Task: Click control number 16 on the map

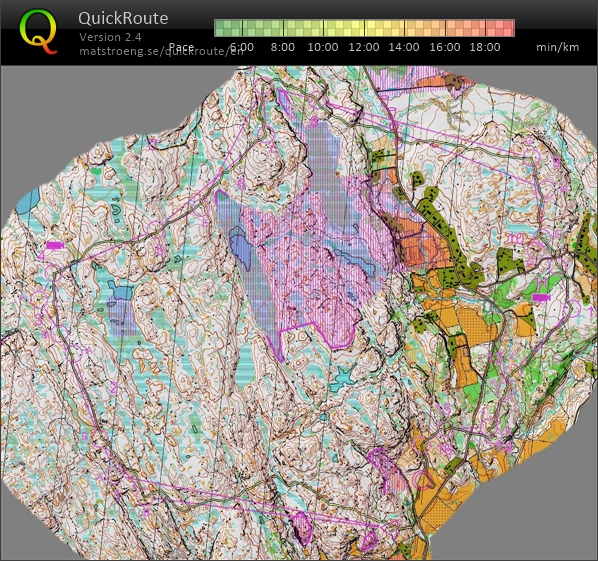Action: coord(444,449)
